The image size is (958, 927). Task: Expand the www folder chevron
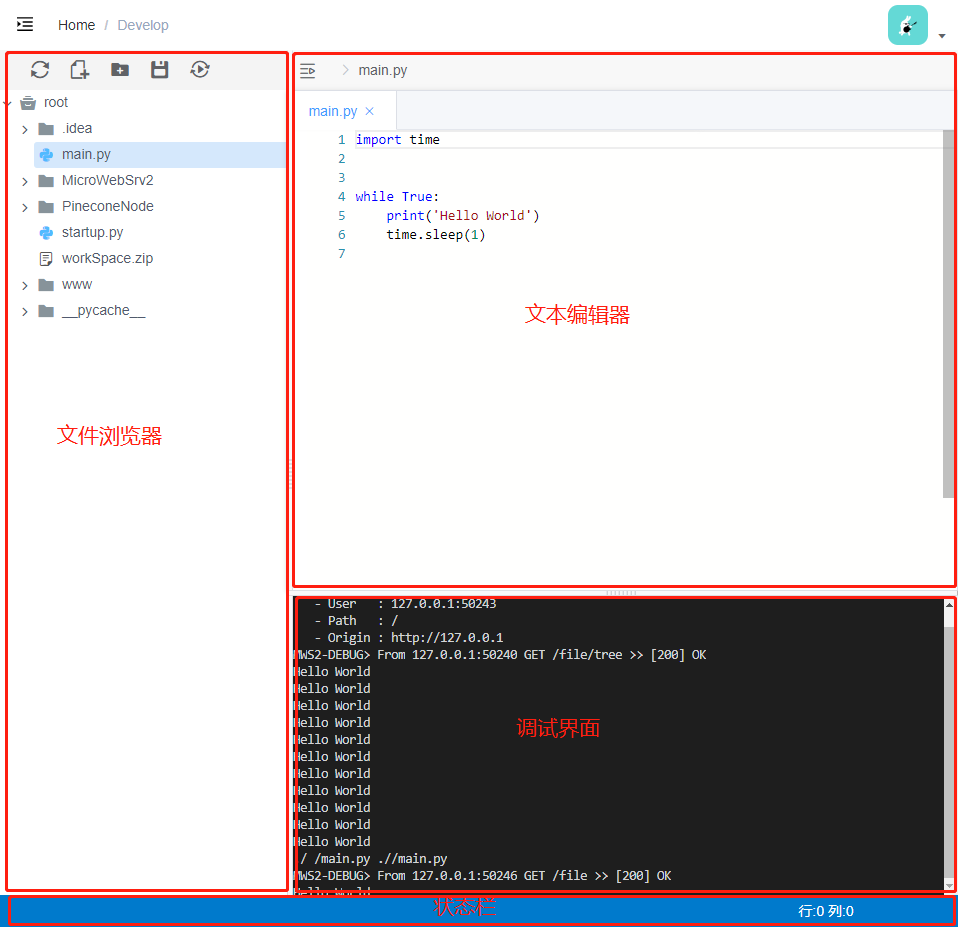(x=24, y=285)
